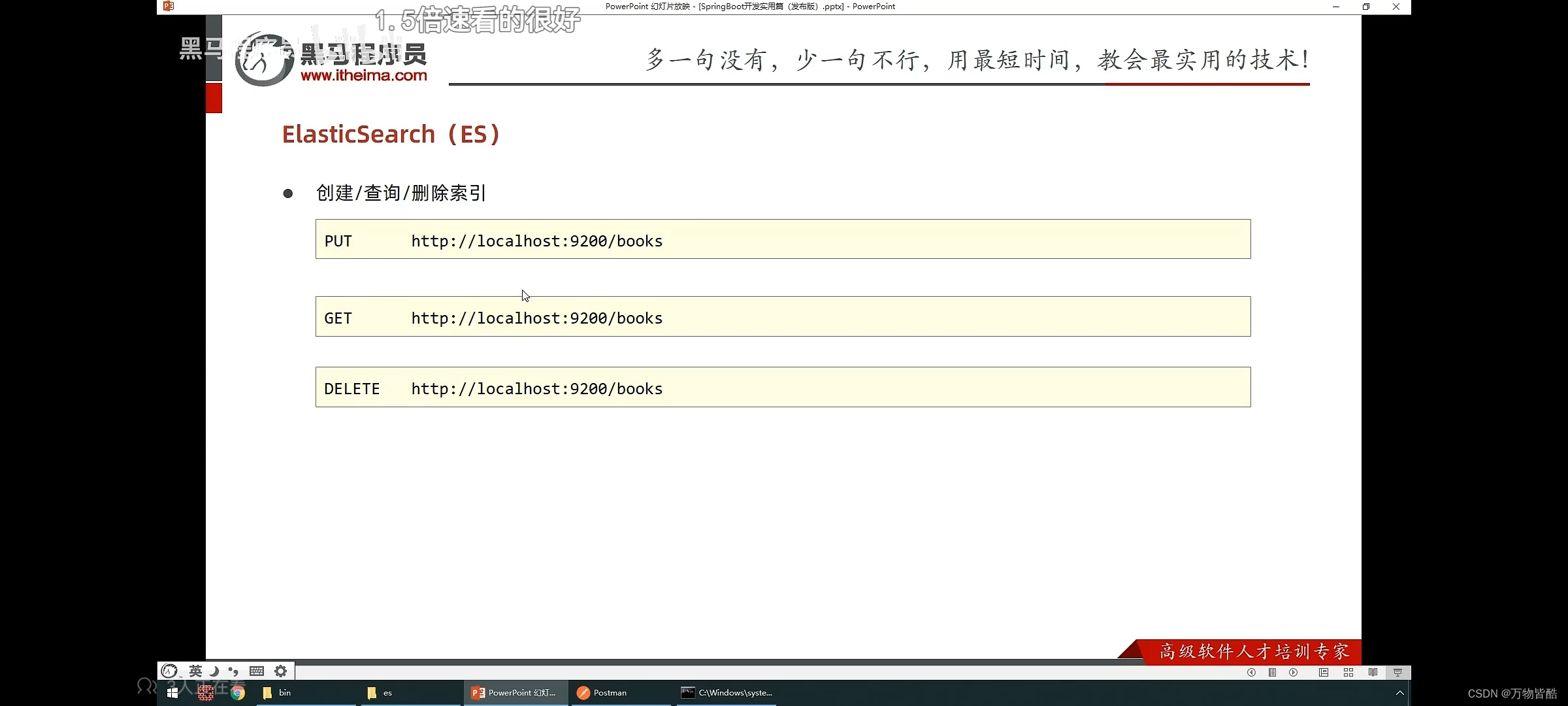Close the PowerPoint slideshow window

pos(1396,7)
